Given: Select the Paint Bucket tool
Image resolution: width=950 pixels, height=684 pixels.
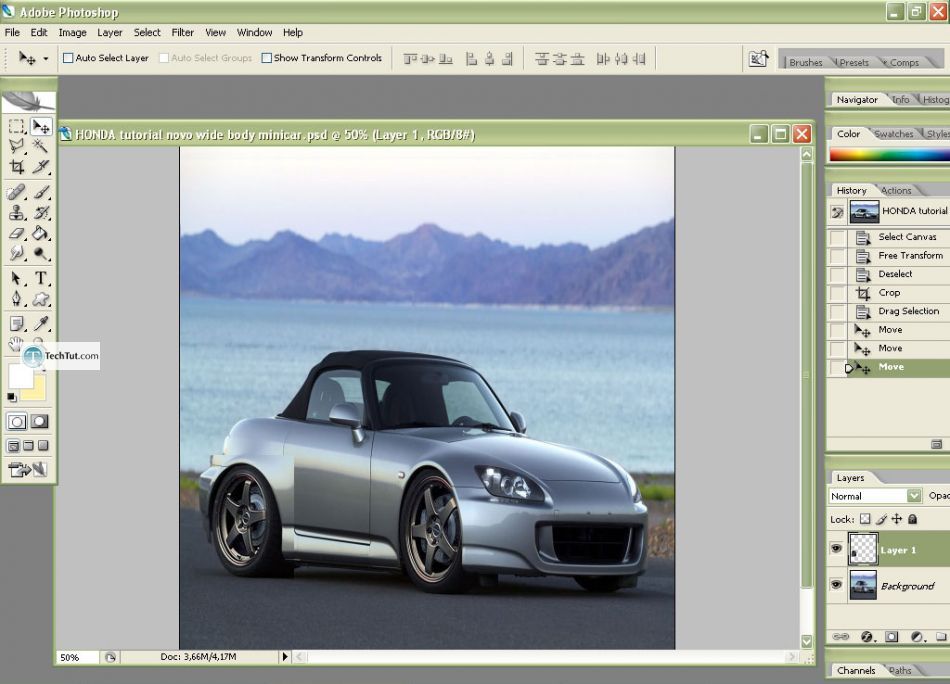Looking at the screenshot, I should coord(41,233).
